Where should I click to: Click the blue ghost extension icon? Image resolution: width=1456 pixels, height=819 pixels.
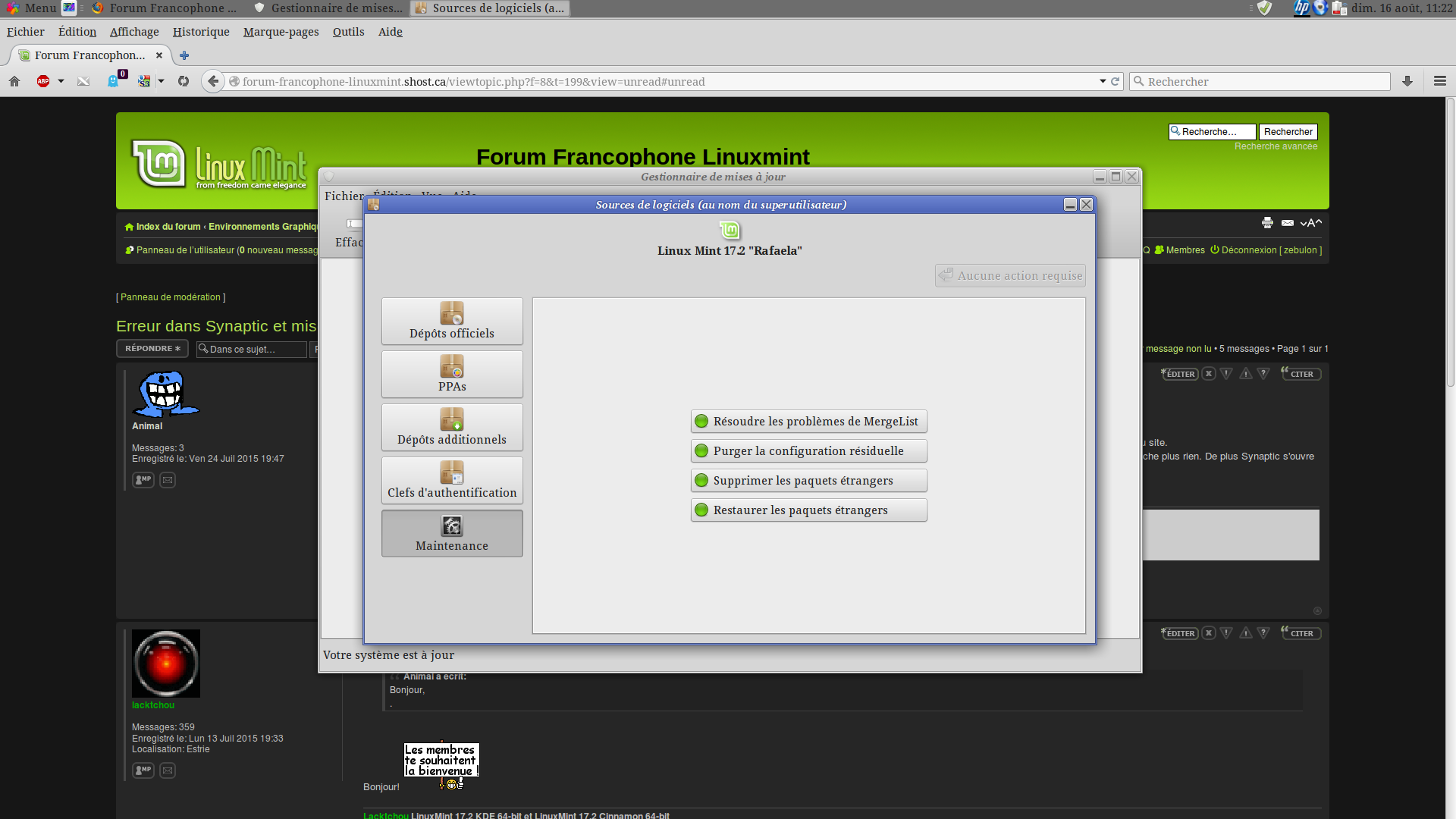[114, 80]
